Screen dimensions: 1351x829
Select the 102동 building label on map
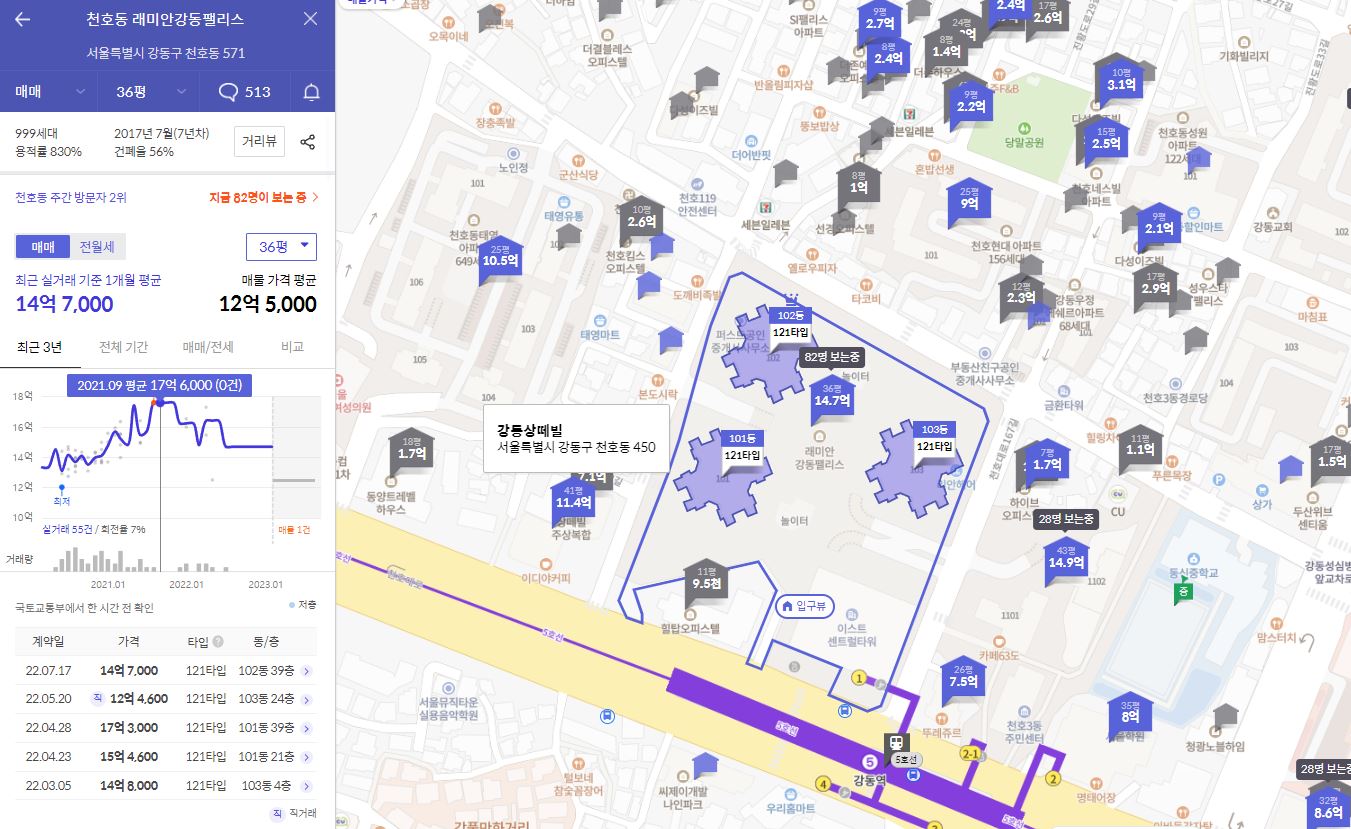coord(790,316)
